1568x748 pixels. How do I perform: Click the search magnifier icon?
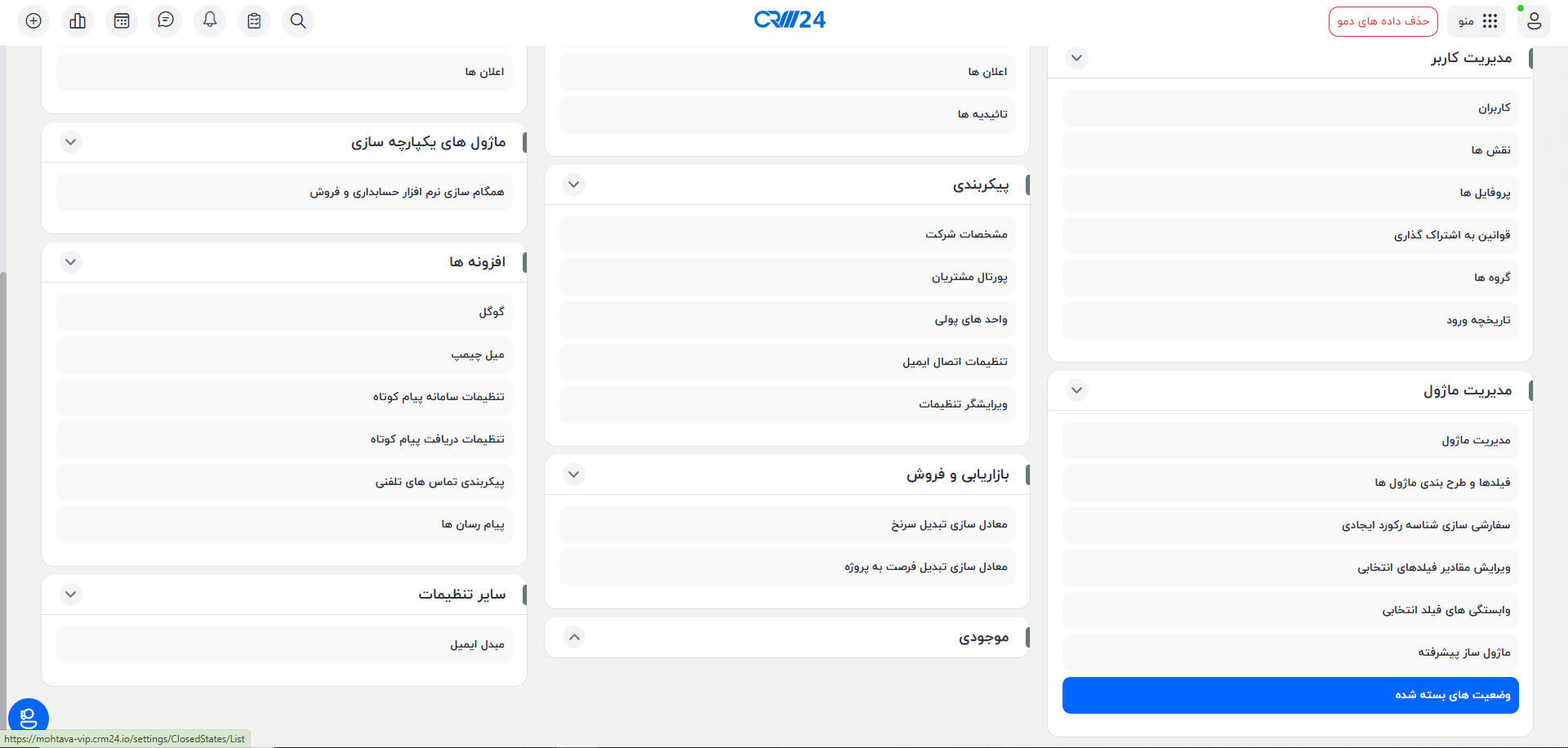[x=298, y=21]
